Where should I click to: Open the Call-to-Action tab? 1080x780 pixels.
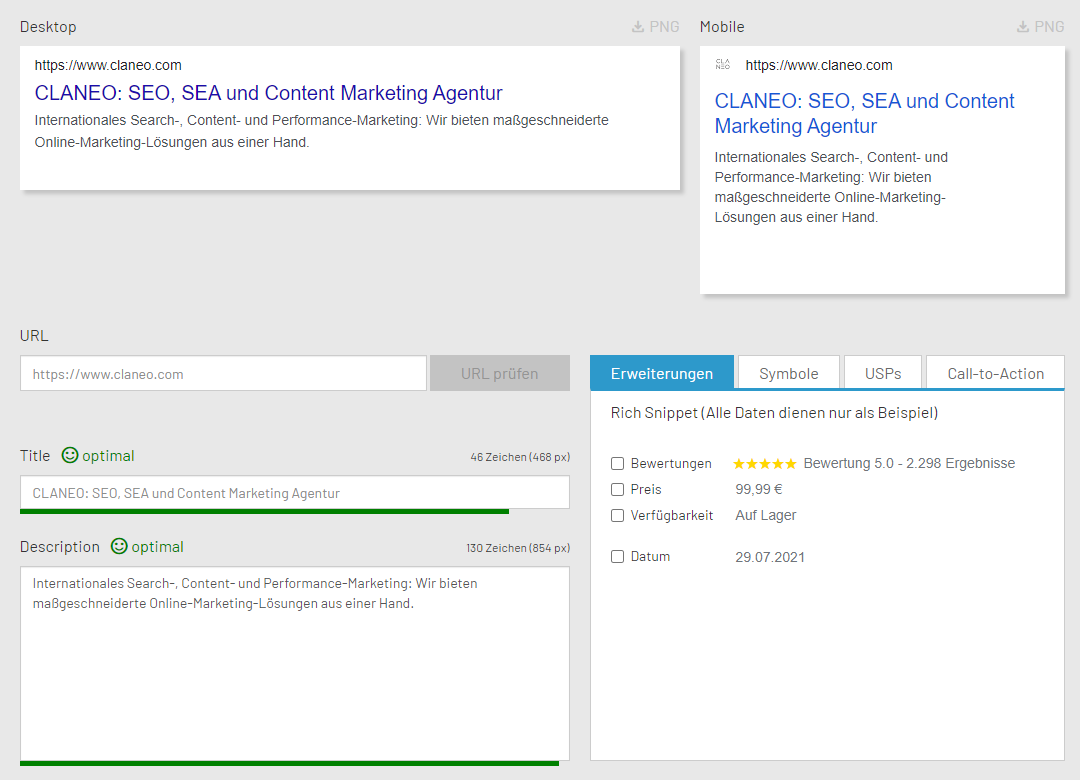(995, 373)
